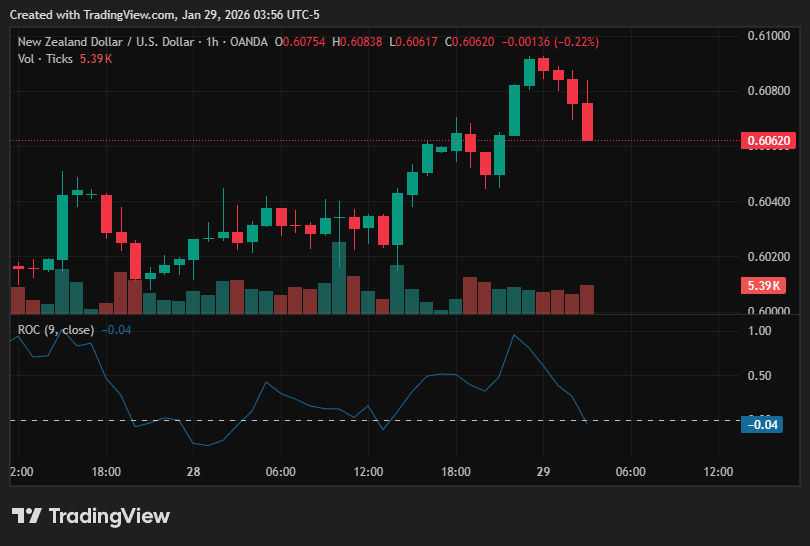Click the 0.60800 price scale label

(769, 91)
